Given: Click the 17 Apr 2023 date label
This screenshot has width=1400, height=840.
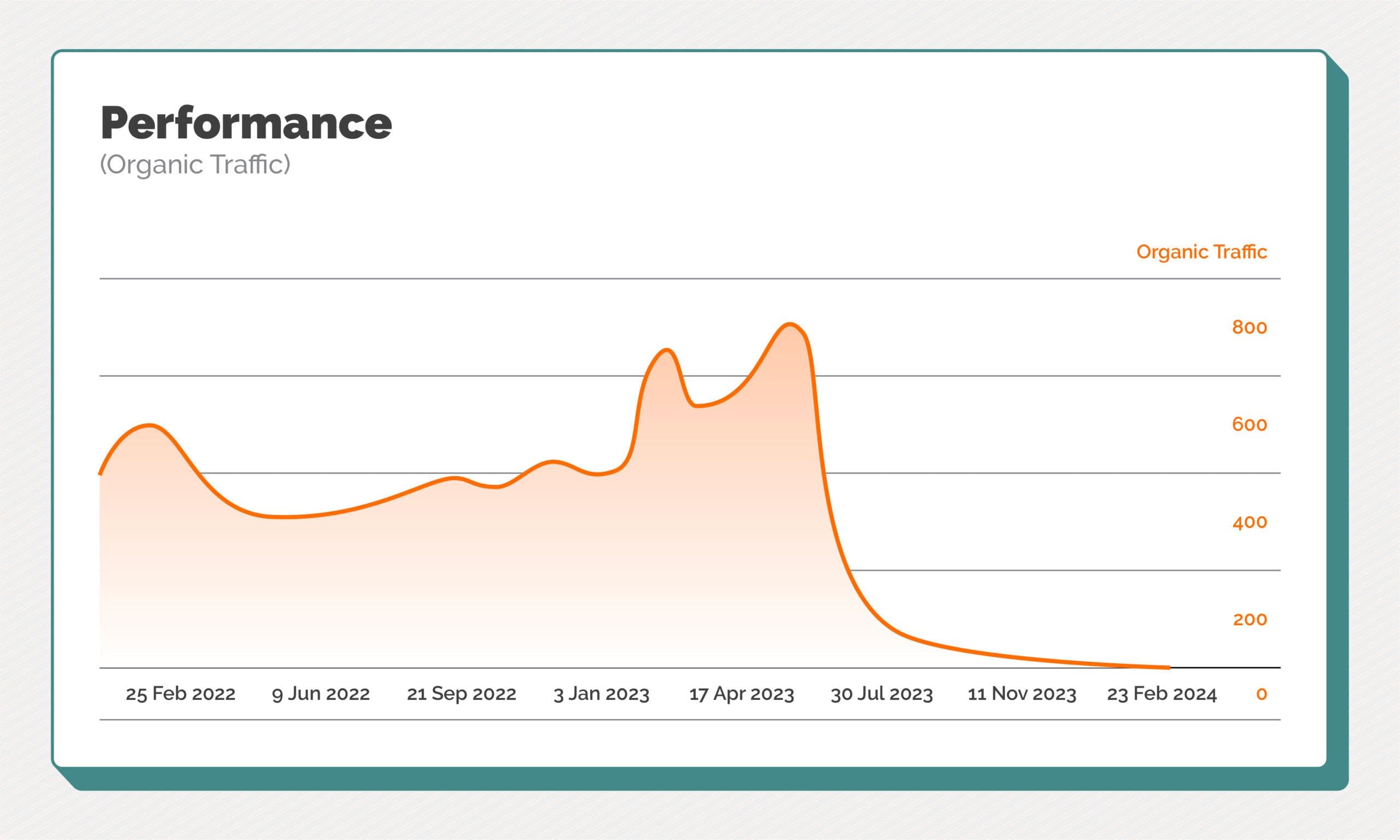Looking at the screenshot, I should coord(742,694).
